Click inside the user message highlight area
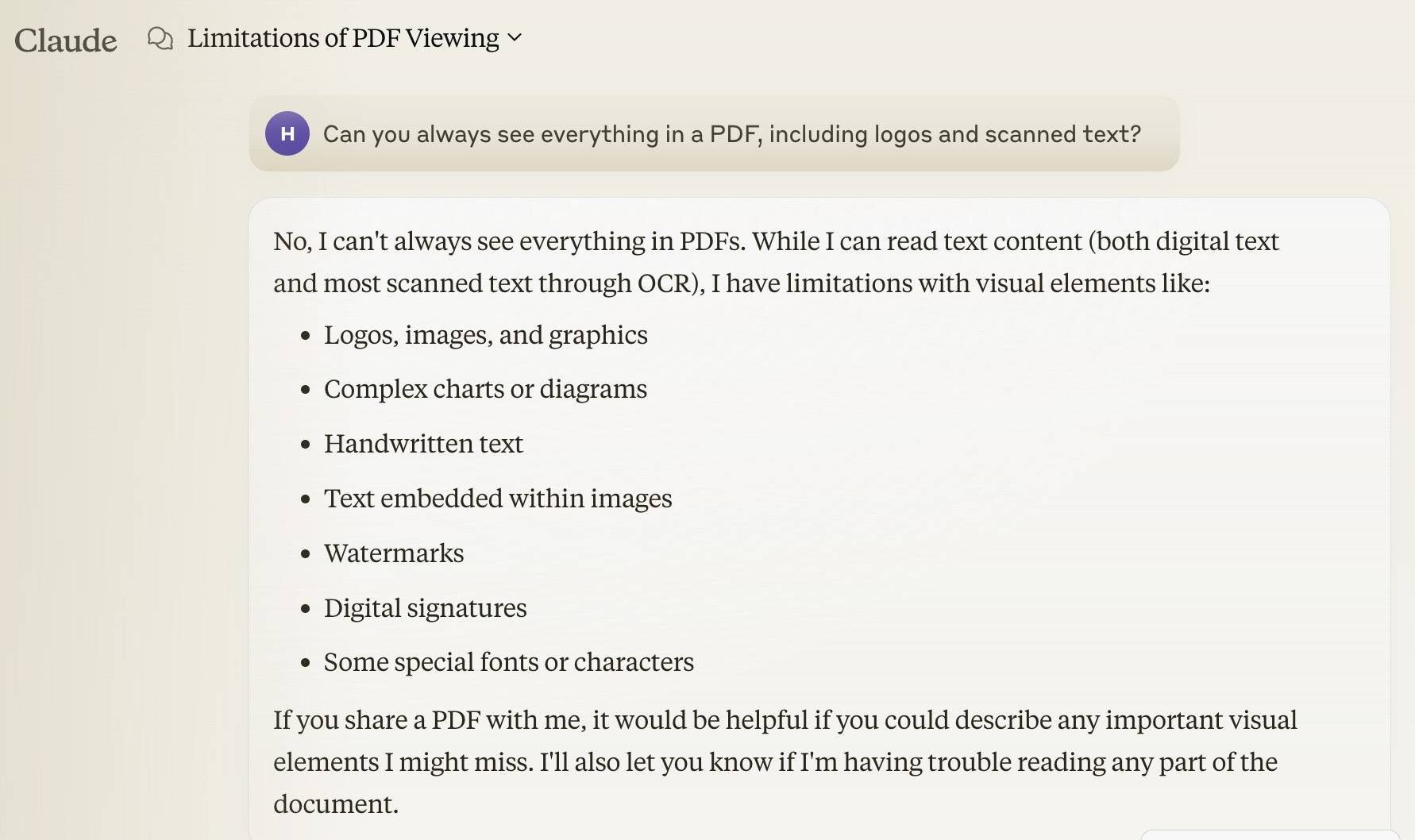The width and height of the screenshot is (1415, 840). (x=715, y=134)
